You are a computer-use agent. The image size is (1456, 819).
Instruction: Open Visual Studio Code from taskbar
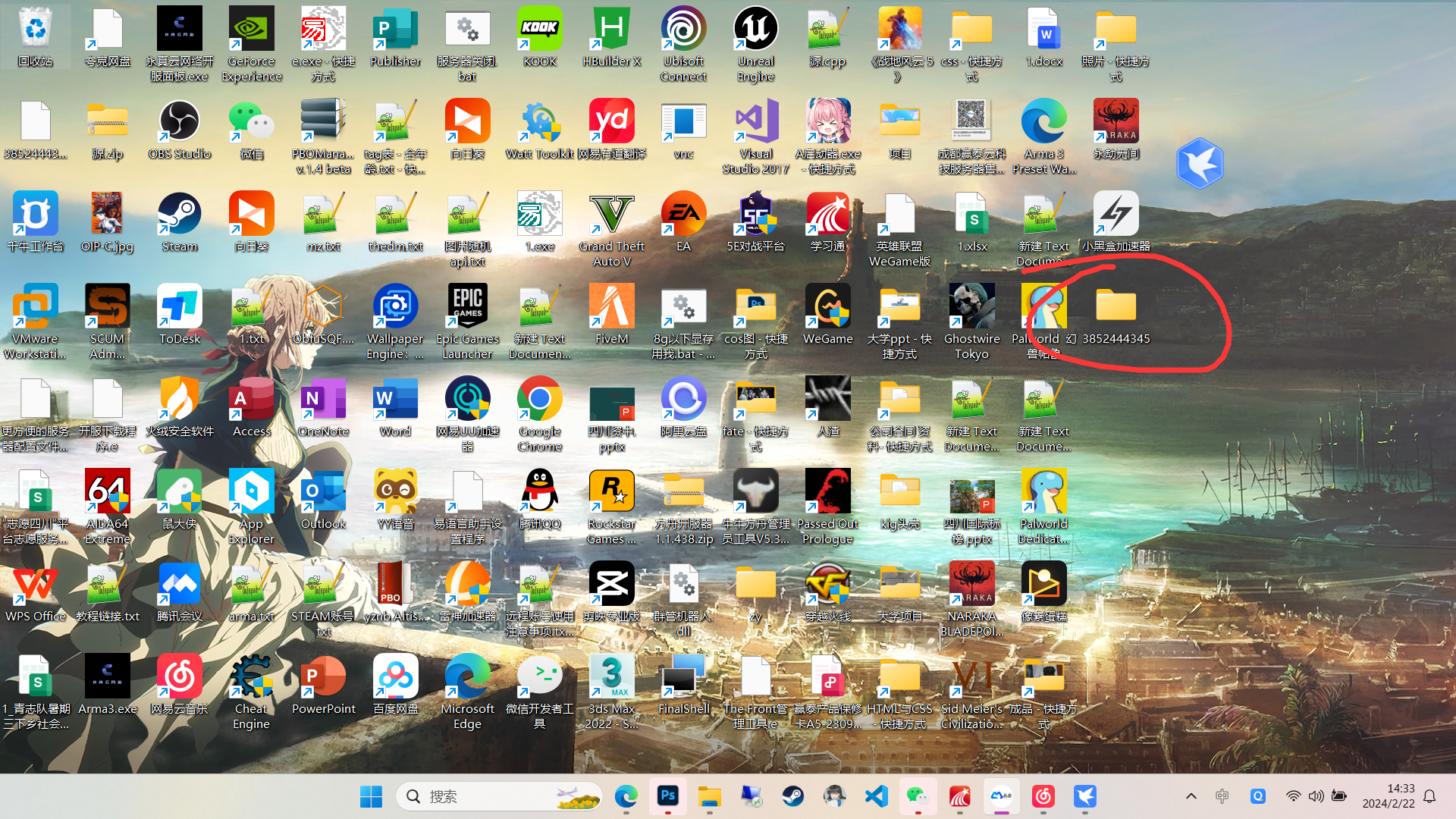tap(877, 796)
